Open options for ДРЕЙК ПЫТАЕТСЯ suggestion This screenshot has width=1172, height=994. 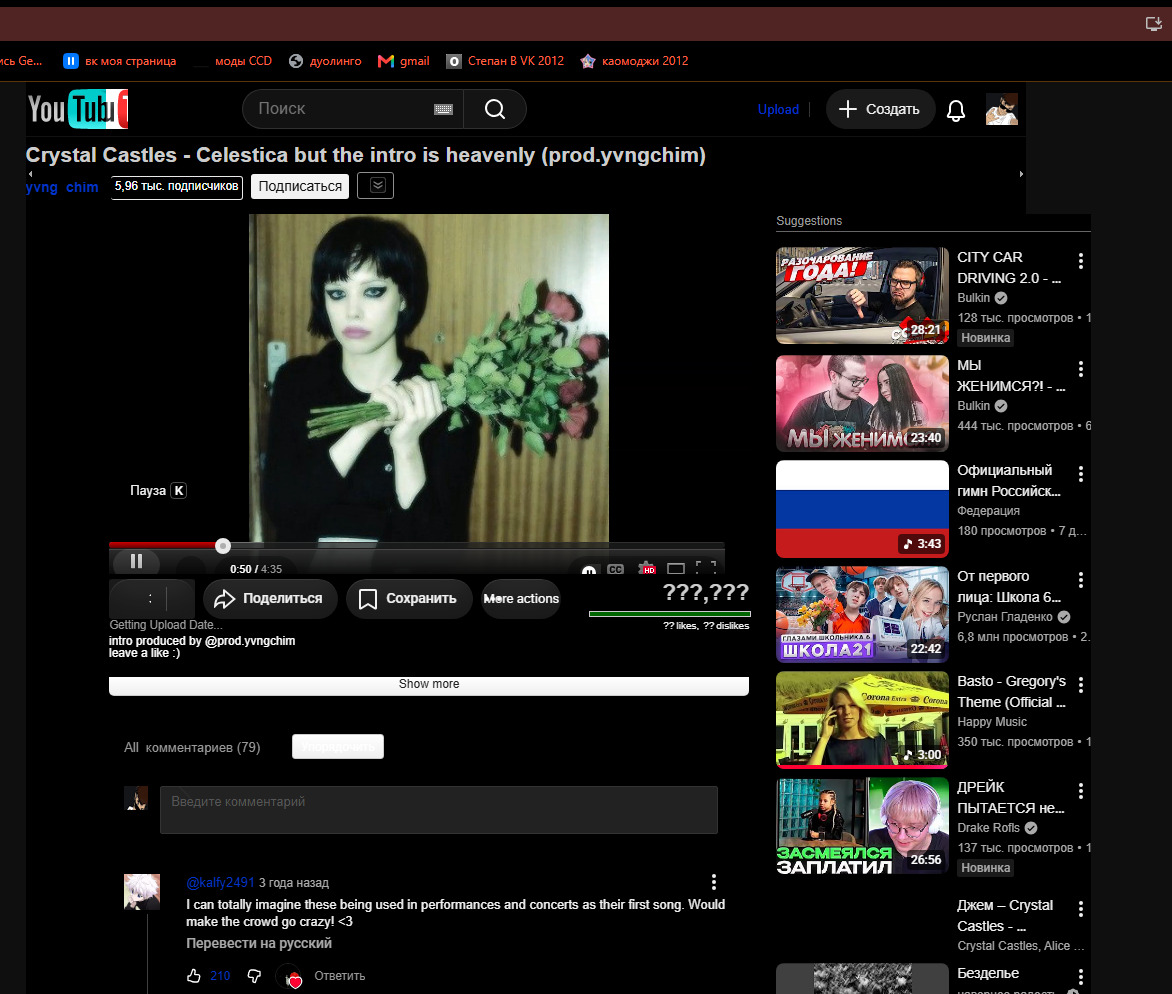pyautogui.click(x=1080, y=791)
